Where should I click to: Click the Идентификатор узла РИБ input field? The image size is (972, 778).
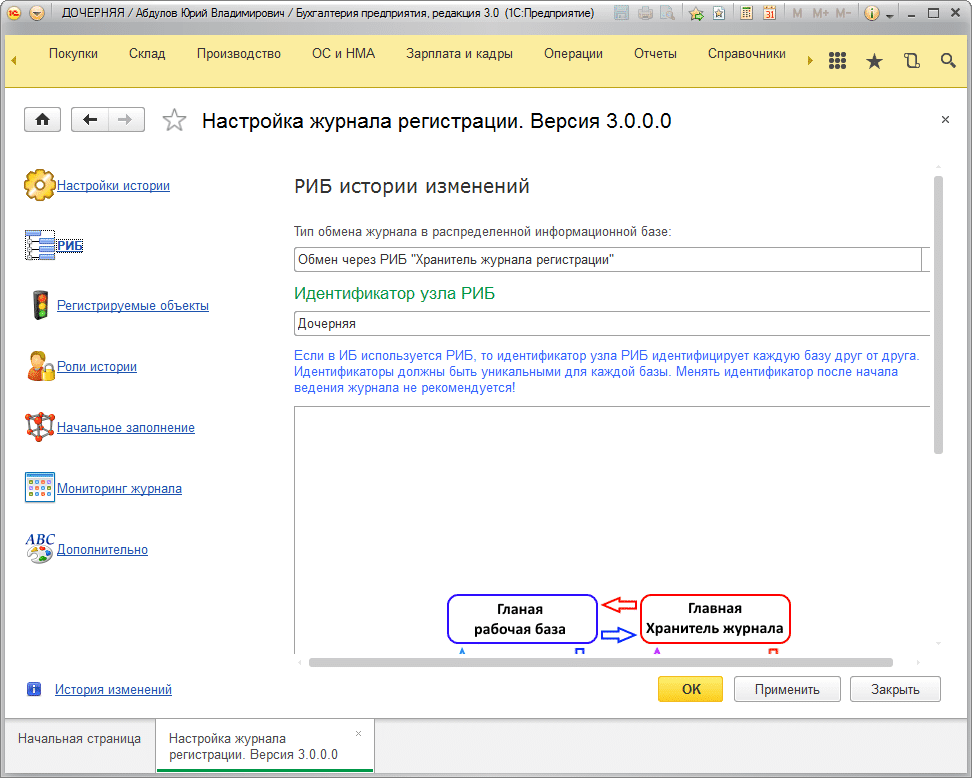pos(610,324)
